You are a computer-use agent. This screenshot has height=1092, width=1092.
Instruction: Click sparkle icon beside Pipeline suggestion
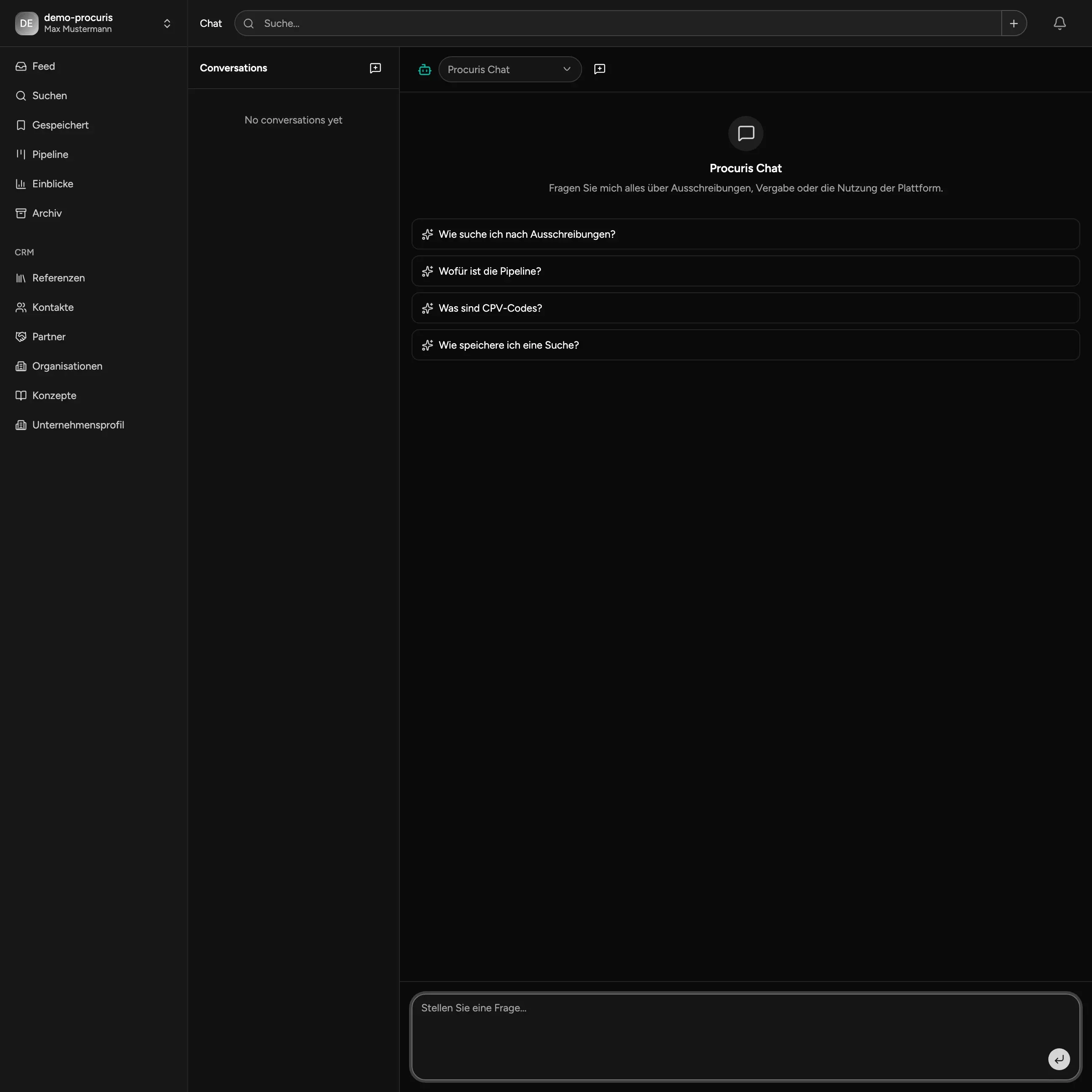427,271
